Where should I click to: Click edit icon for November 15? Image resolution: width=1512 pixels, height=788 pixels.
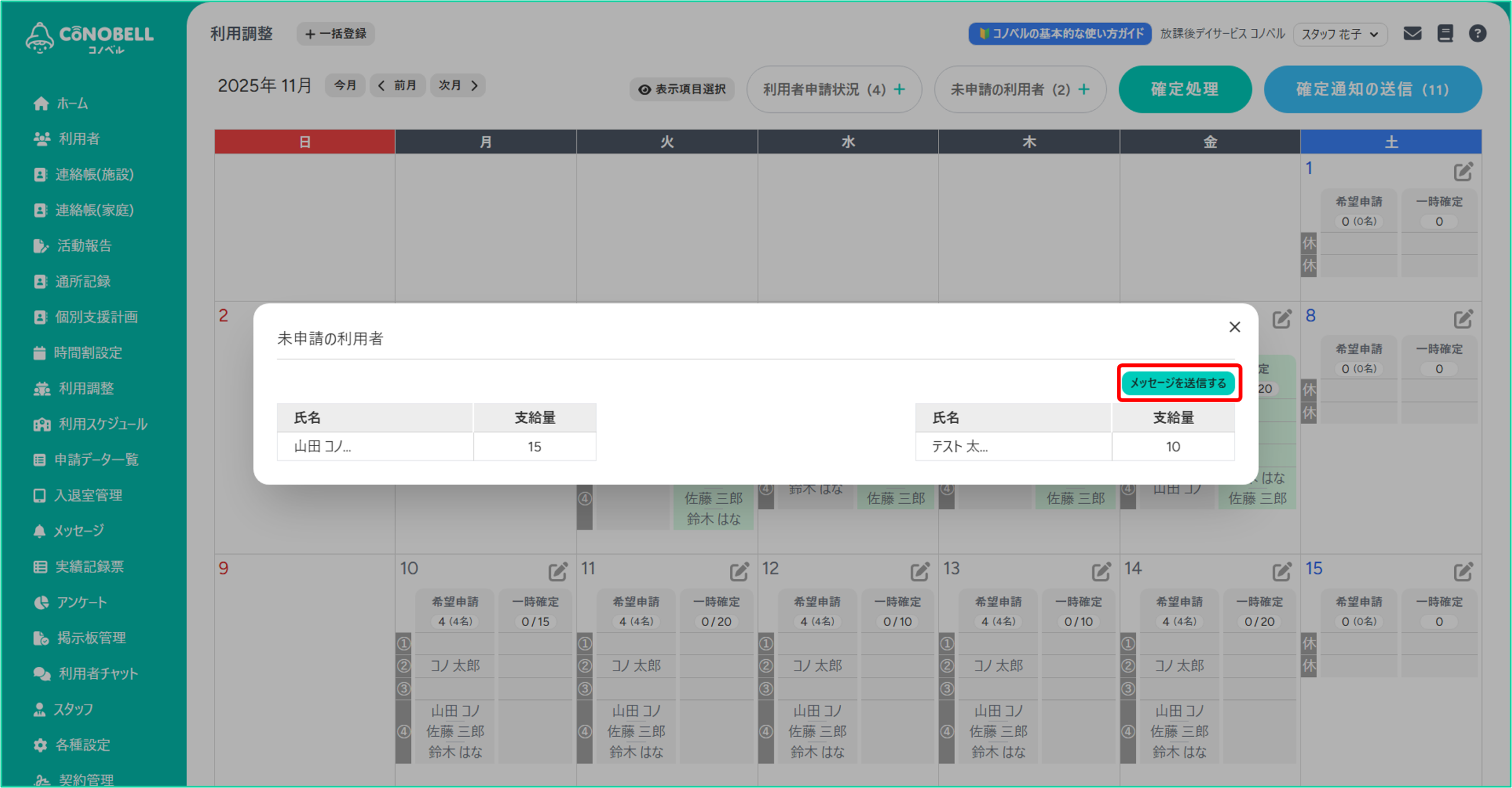1463,571
